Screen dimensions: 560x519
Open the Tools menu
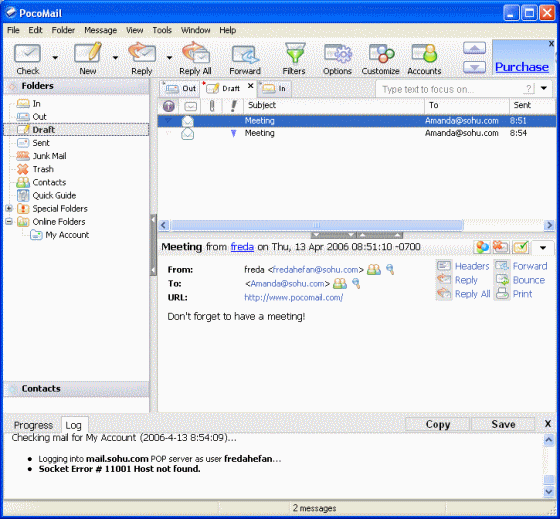click(162, 30)
